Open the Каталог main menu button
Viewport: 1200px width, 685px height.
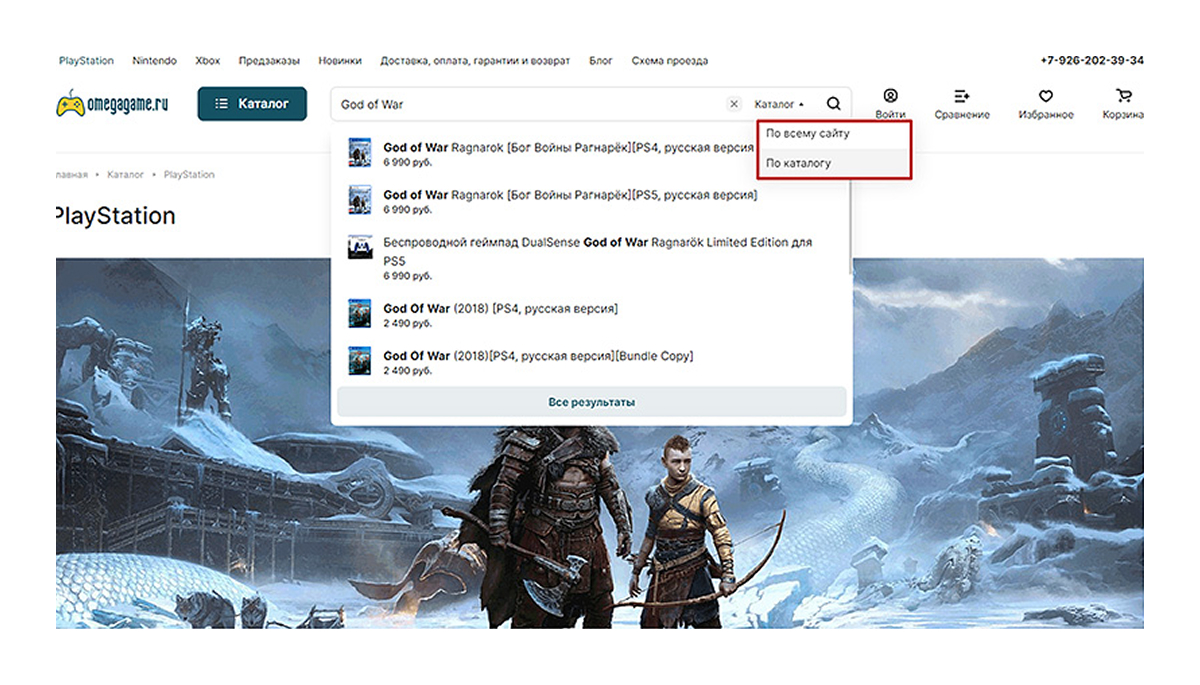tap(252, 104)
